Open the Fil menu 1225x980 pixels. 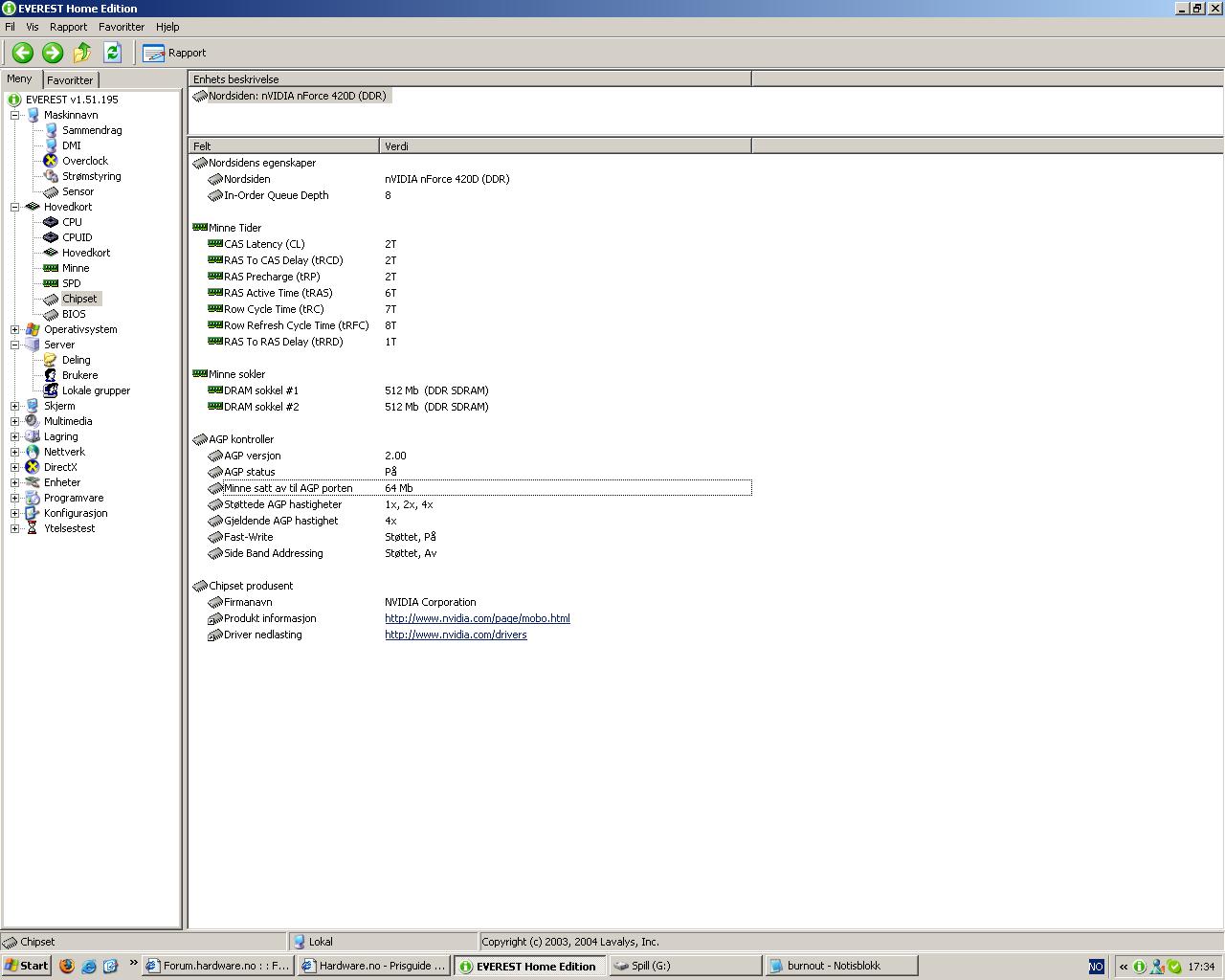(x=10, y=27)
